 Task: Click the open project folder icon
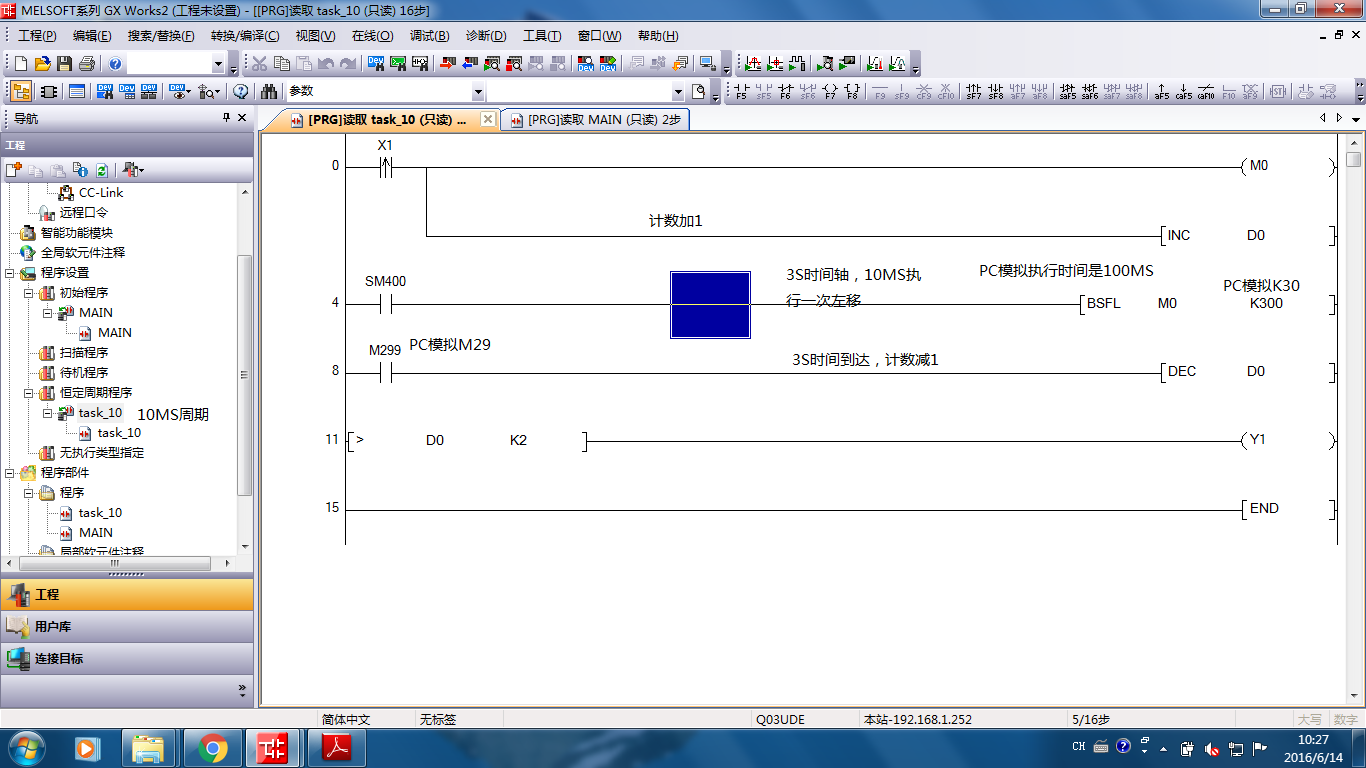point(42,64)
